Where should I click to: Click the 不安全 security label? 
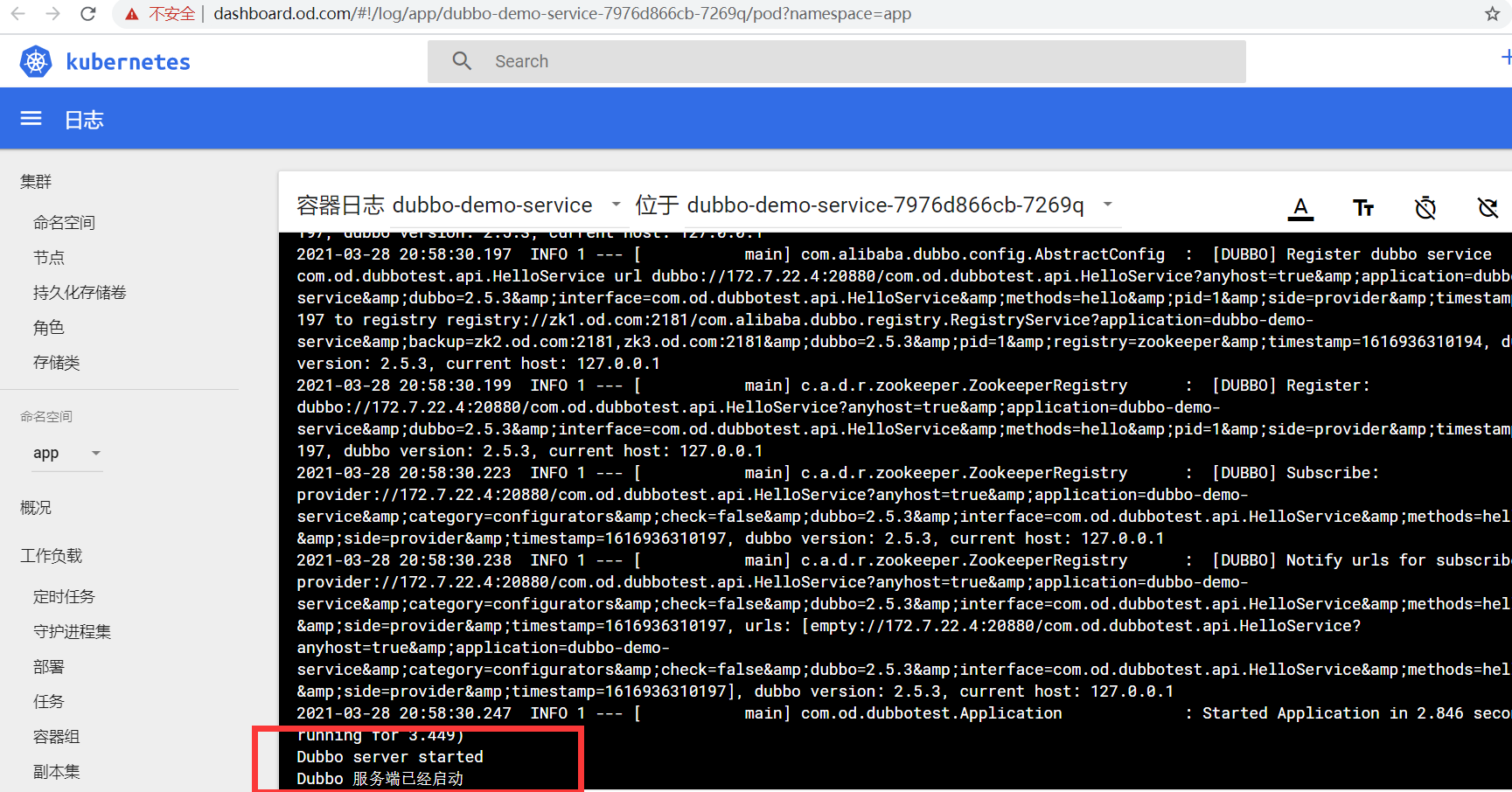coord(171,14)
